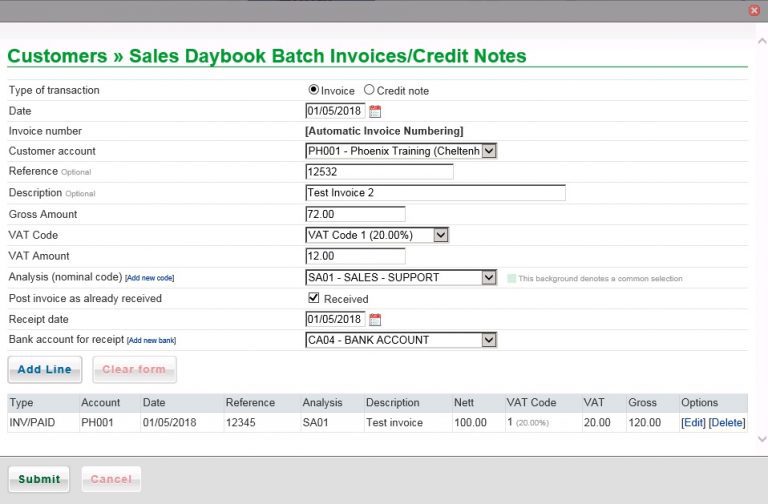Image resolution: width=768 pixels, height=504 pixels.
Task: Open the VAT Code dropdown
Action: [x=377, y=235]
